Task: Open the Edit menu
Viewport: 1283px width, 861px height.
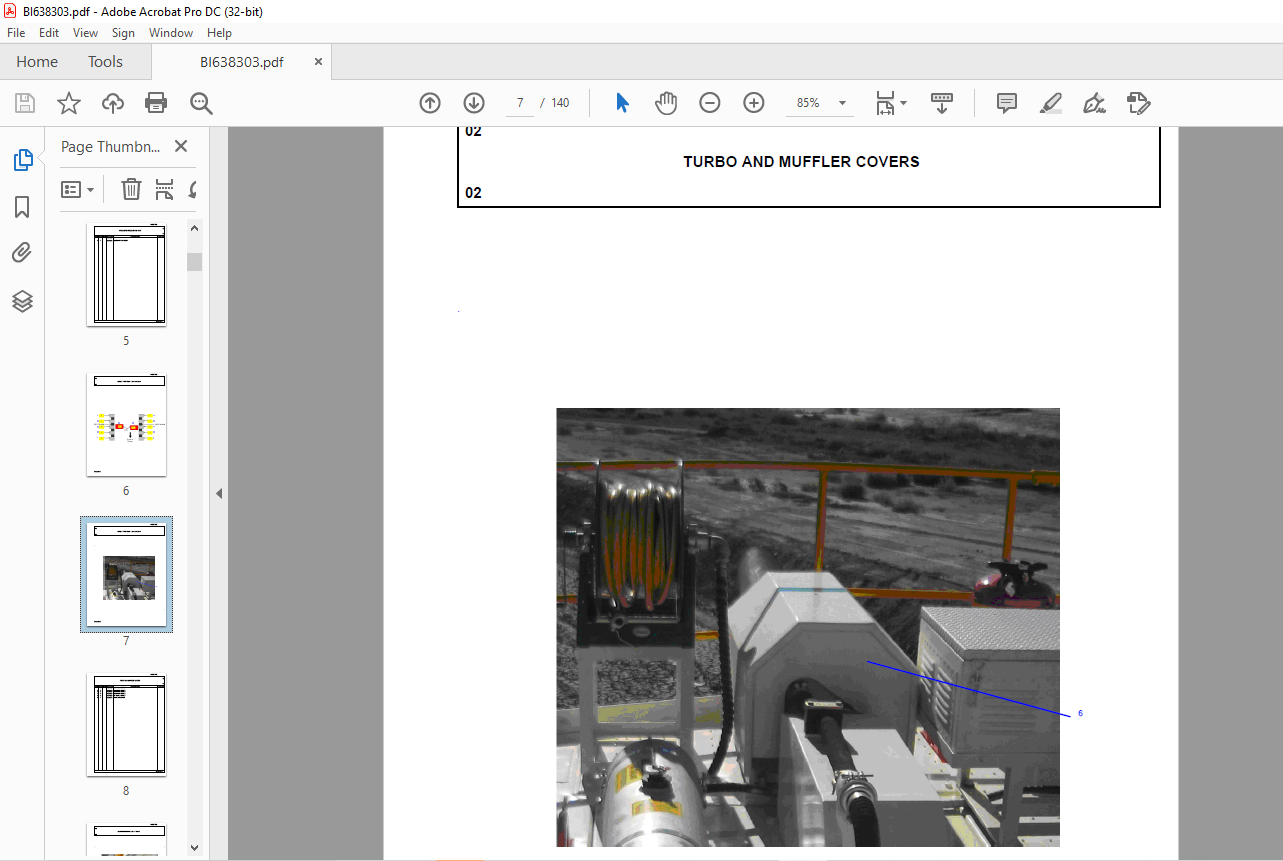Action: (x=49, y=33)
